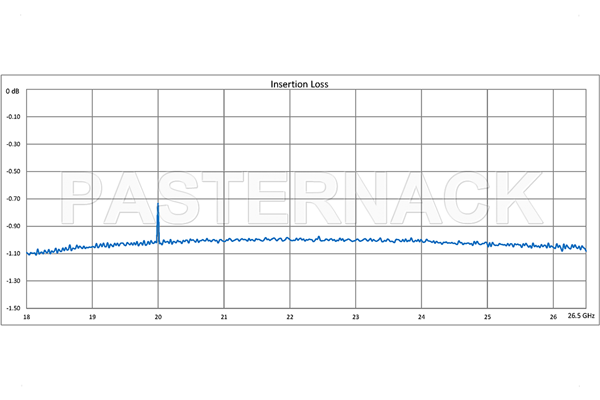
Task: Click the -0.30 y-axis label
Action: click(13, 144)
